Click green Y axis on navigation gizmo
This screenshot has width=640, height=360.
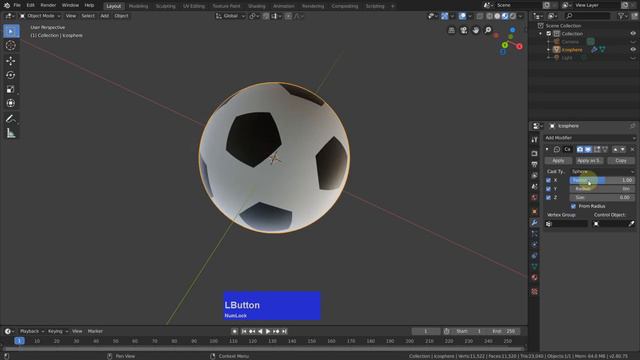point(505,45)
